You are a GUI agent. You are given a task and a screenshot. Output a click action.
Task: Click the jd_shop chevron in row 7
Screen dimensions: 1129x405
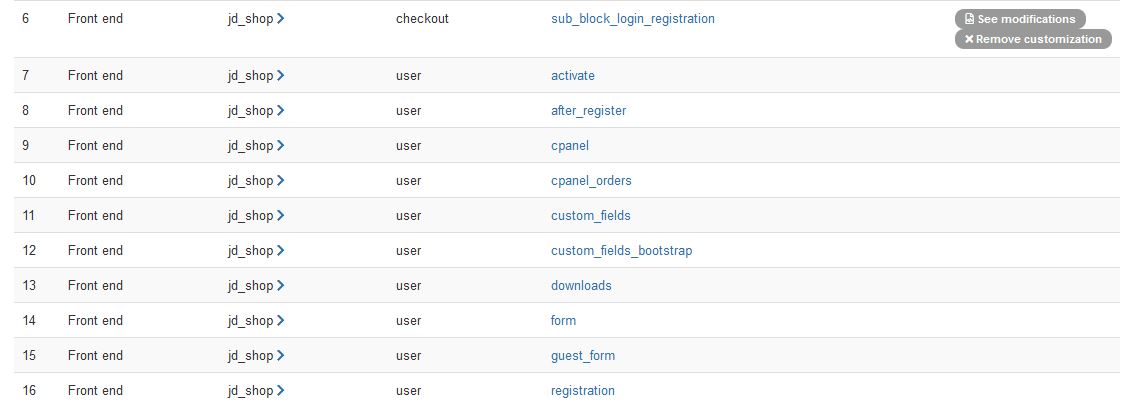pyautogui.click(x=281, y=75)
